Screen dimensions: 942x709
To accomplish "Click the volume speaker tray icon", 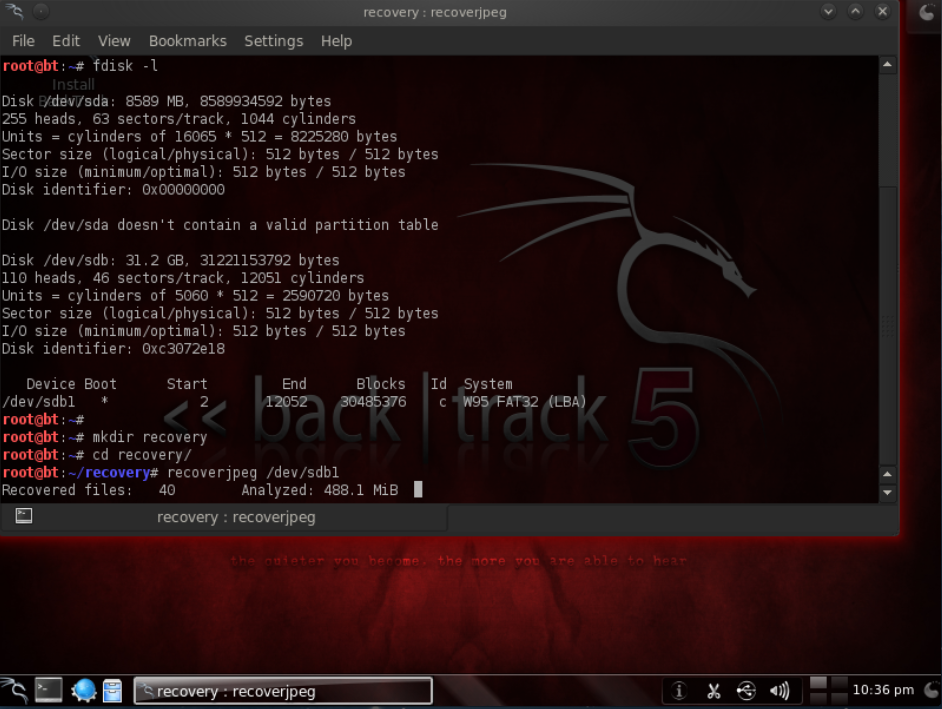I will pos(780,691).
